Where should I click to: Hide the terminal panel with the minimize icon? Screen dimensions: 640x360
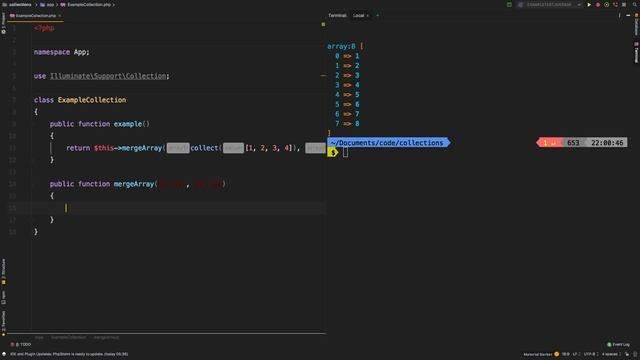coord(628,16)
